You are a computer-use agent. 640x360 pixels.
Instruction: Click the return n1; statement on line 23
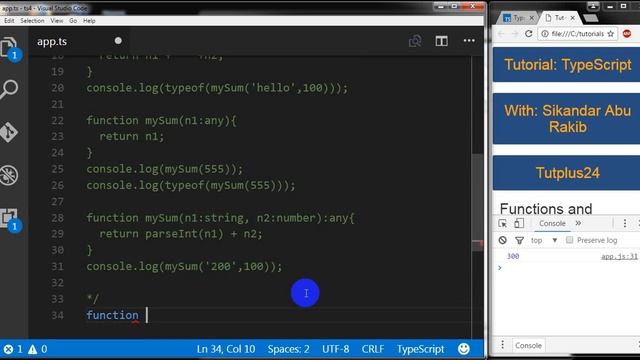pos(131,136)
